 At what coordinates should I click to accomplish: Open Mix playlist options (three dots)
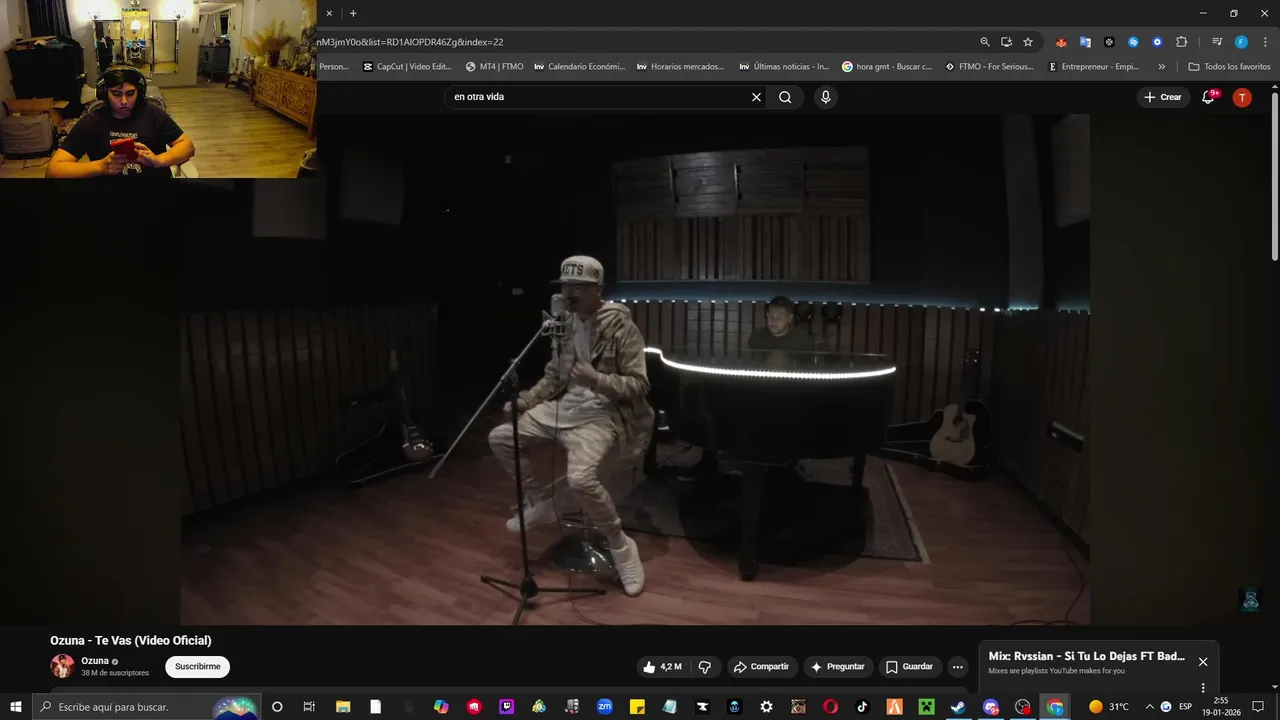tap(1203, 688)
